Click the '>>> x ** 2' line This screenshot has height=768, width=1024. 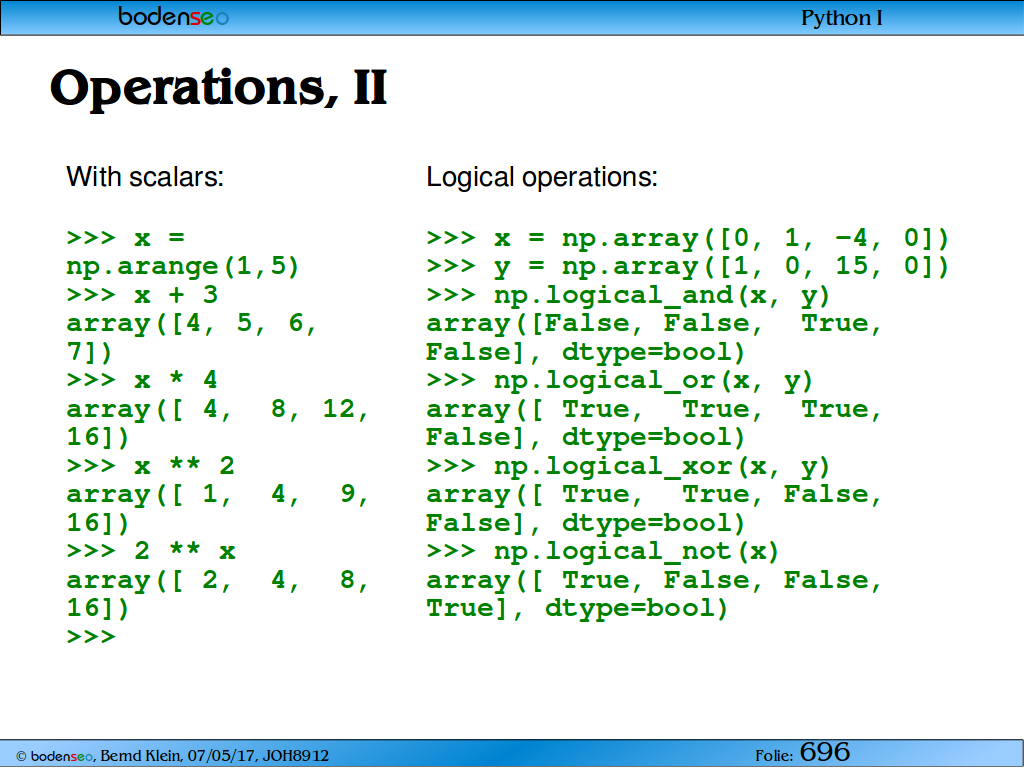(x=150, y=466)
